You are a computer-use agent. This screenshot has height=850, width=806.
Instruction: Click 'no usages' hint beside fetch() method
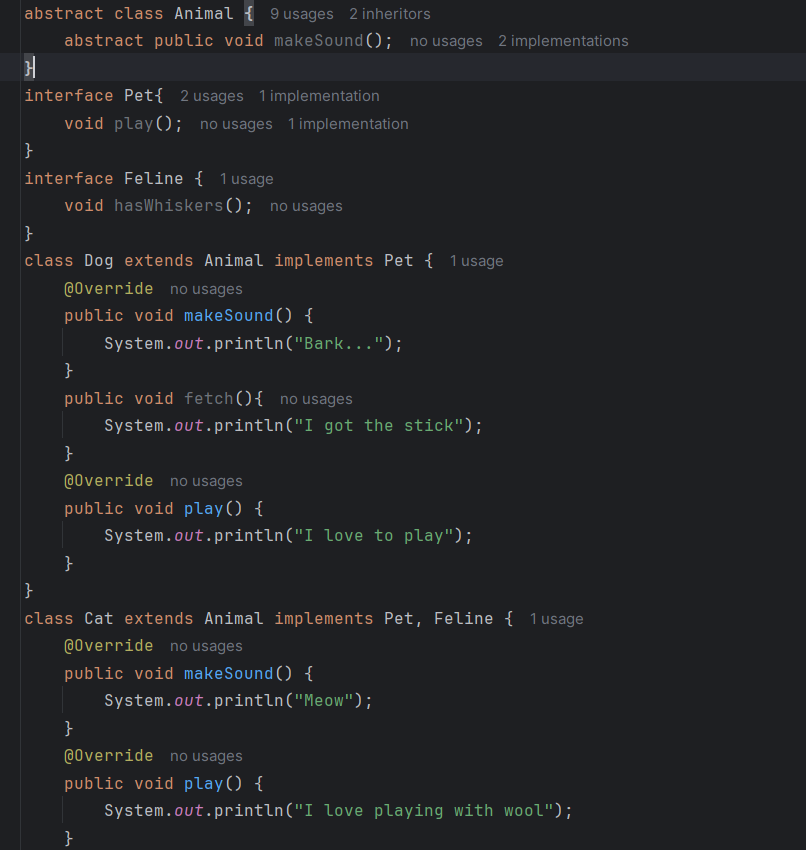316,399
